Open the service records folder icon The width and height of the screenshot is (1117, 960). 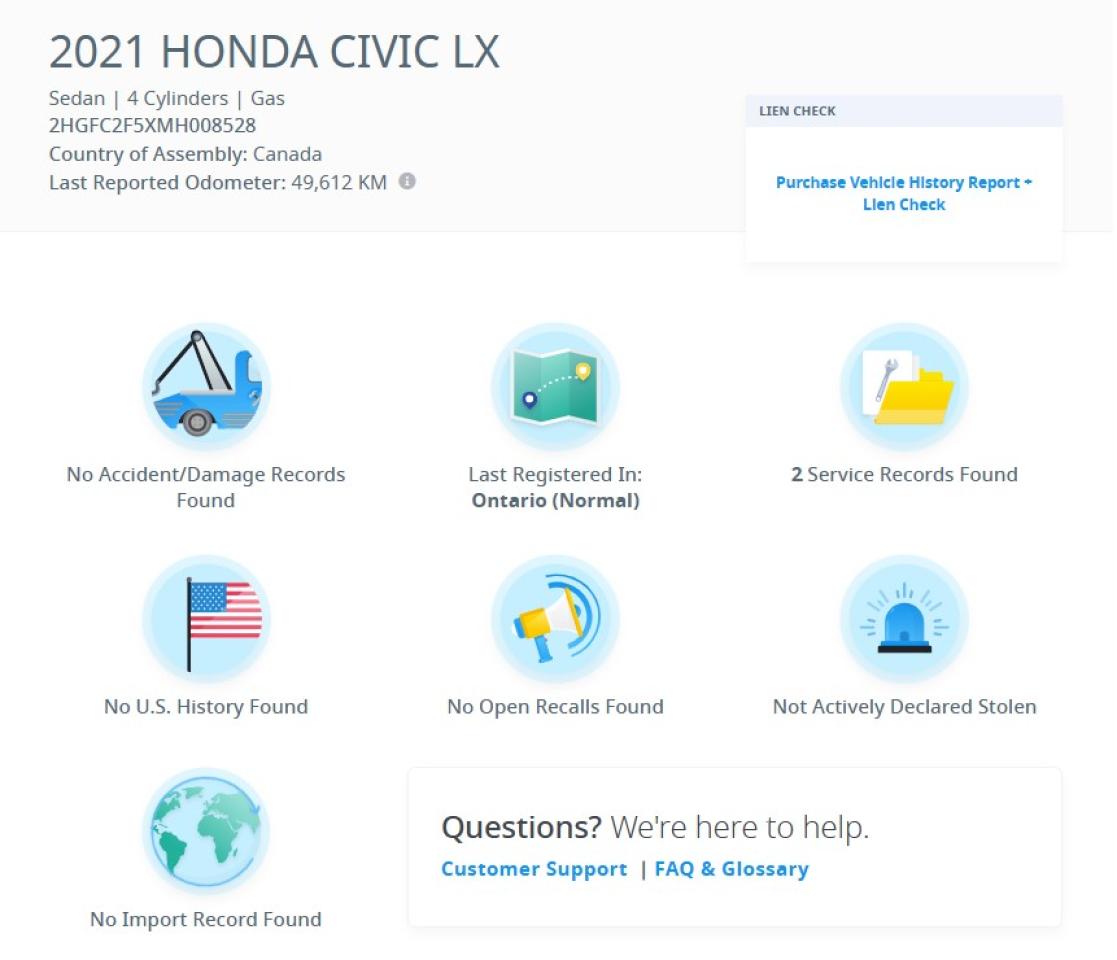904,387
